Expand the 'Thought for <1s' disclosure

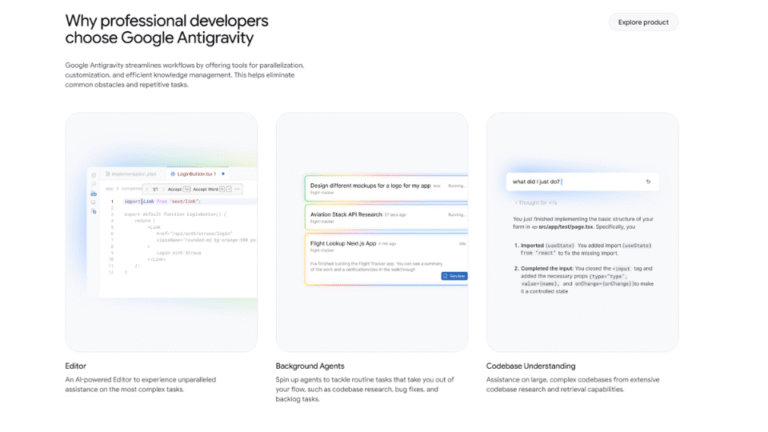[x=535, y=203]
